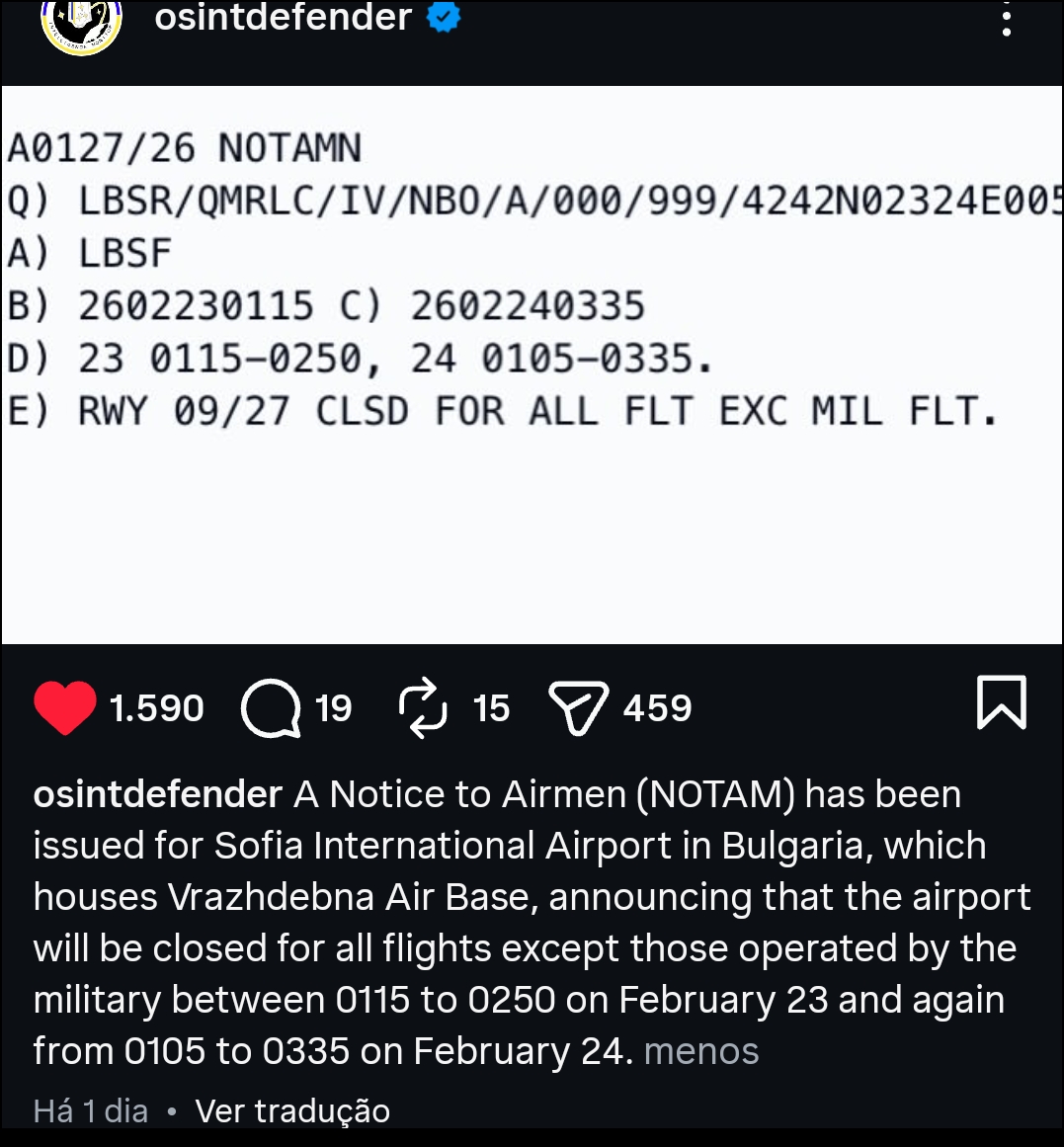
Task: Click the osintdefender username in the post header
Action: click(x=283, y=17)
